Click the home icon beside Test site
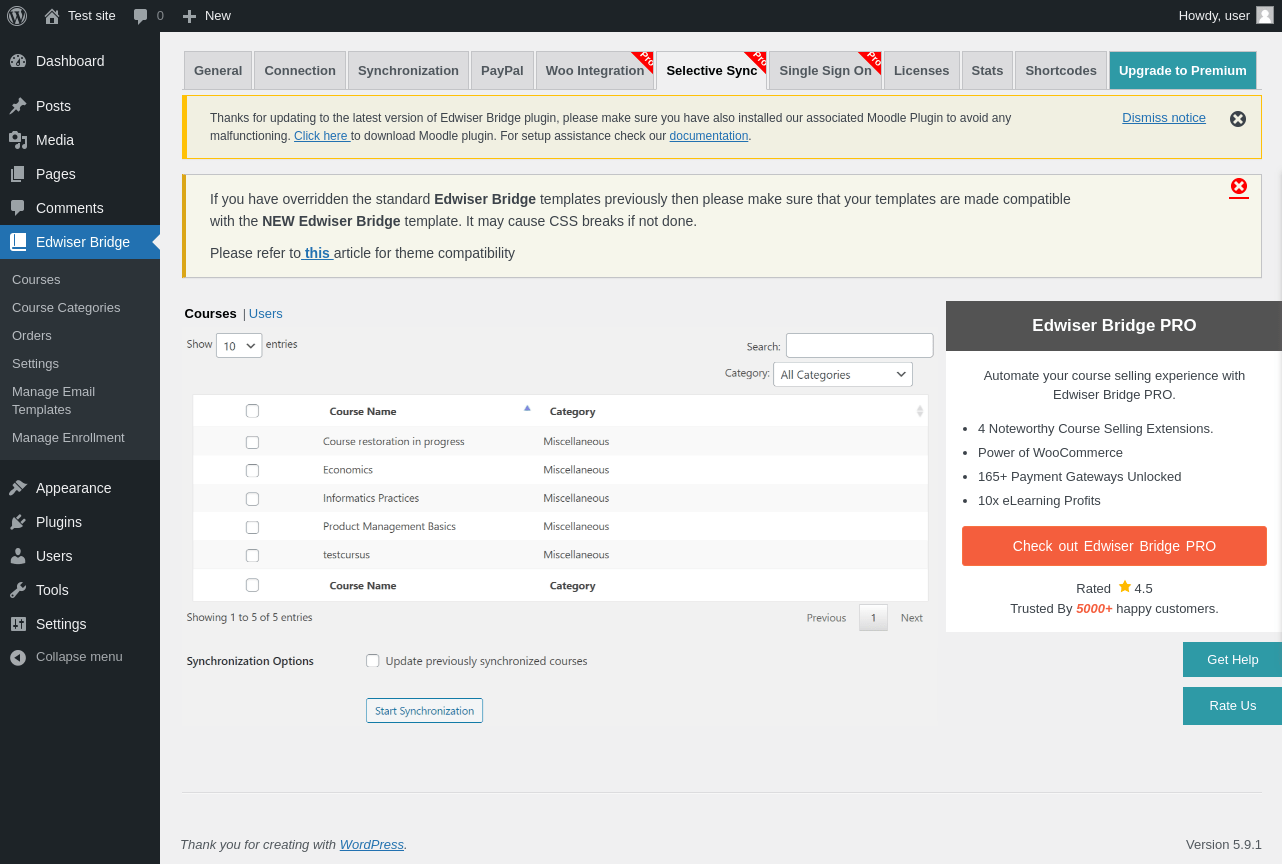 pyautogui.click(x=52, y=16)
